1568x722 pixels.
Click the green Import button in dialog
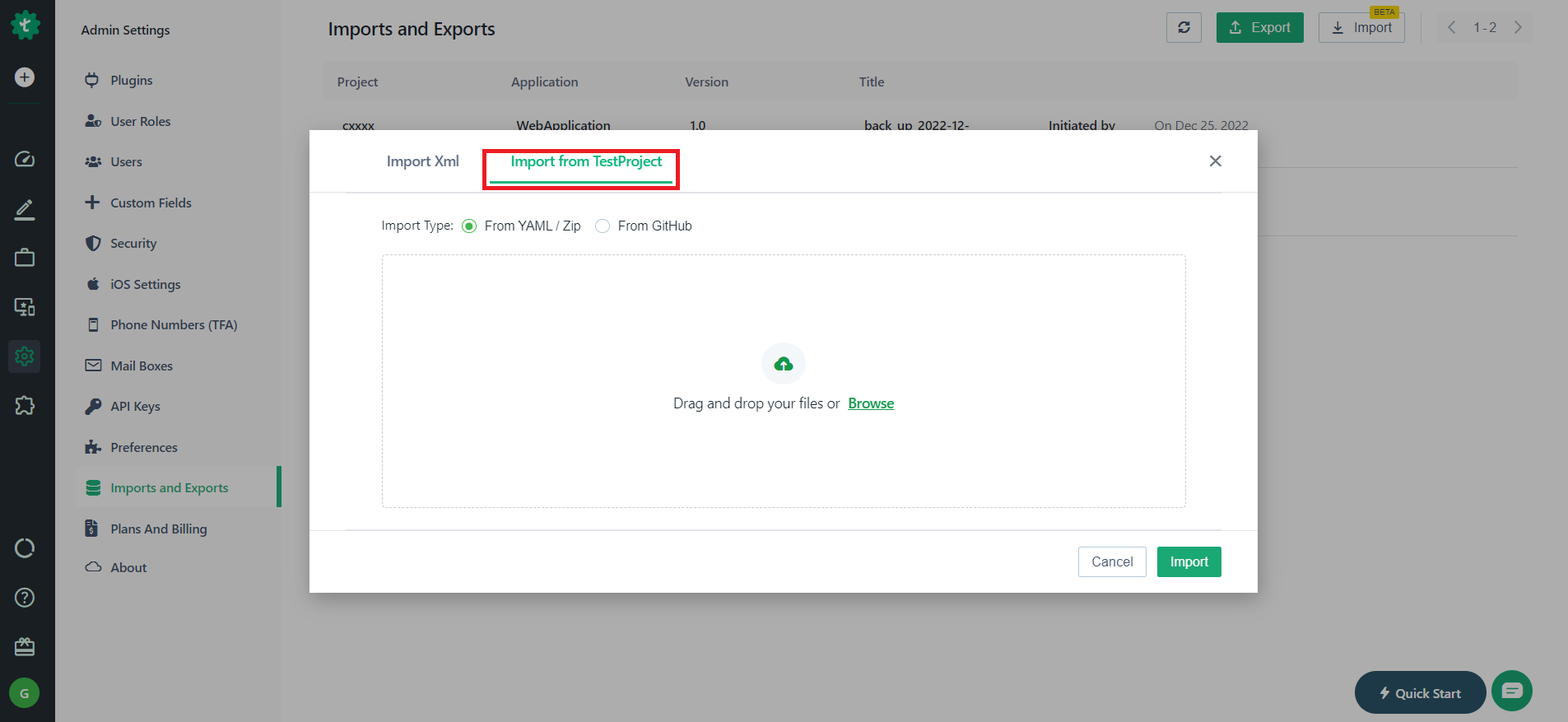(1189, 562)
